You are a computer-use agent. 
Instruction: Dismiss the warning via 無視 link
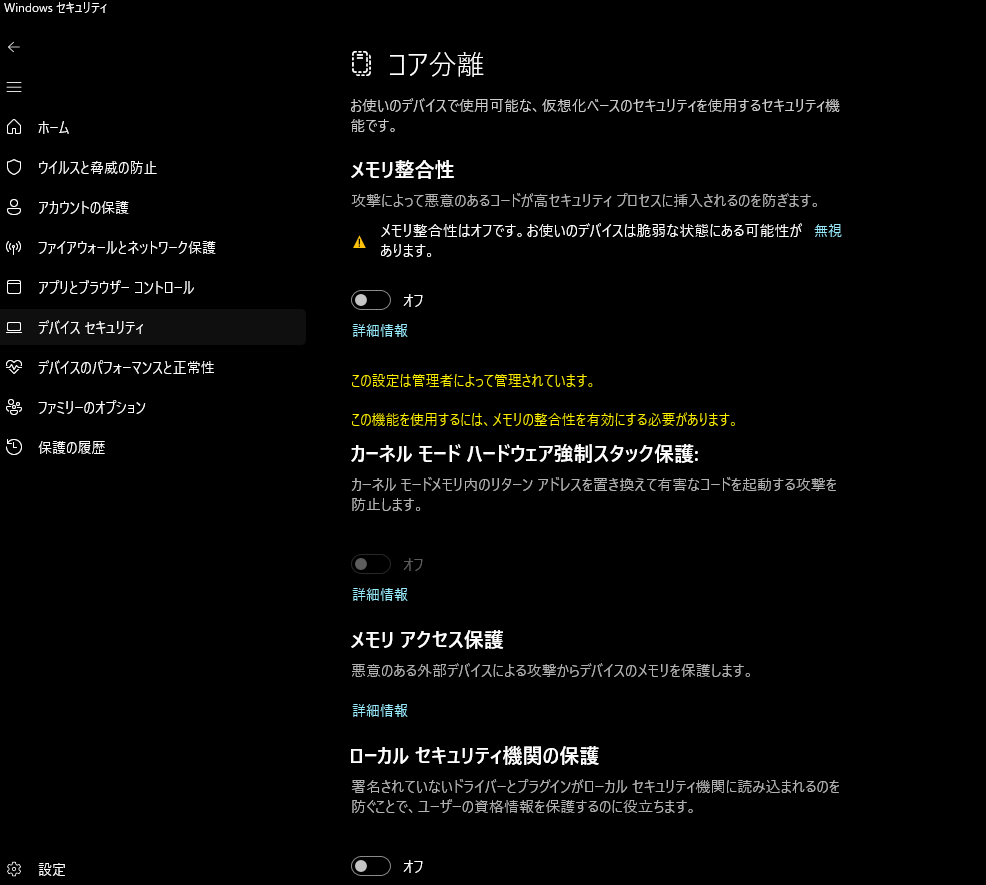[x=829, y=230]
